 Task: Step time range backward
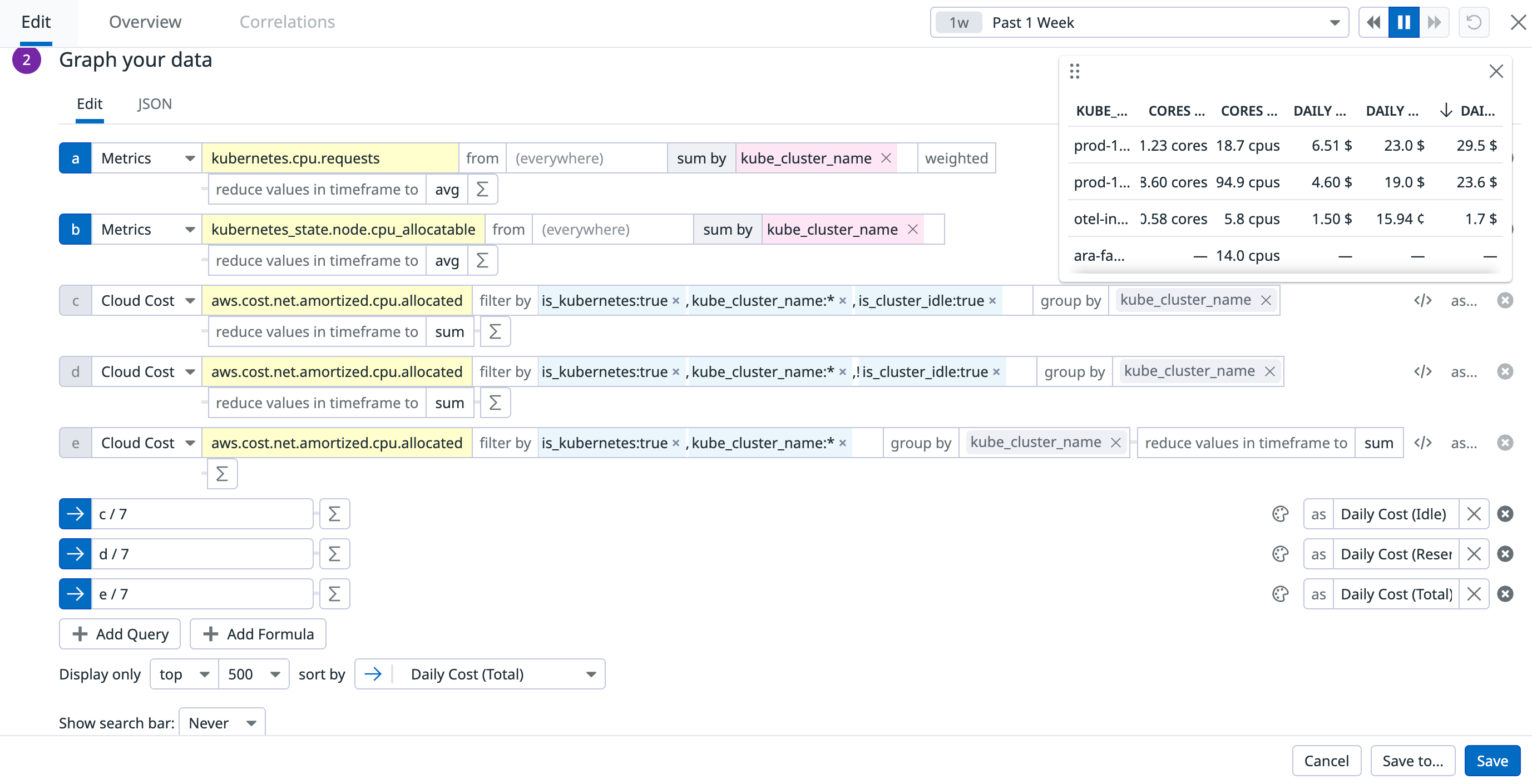1373,23
